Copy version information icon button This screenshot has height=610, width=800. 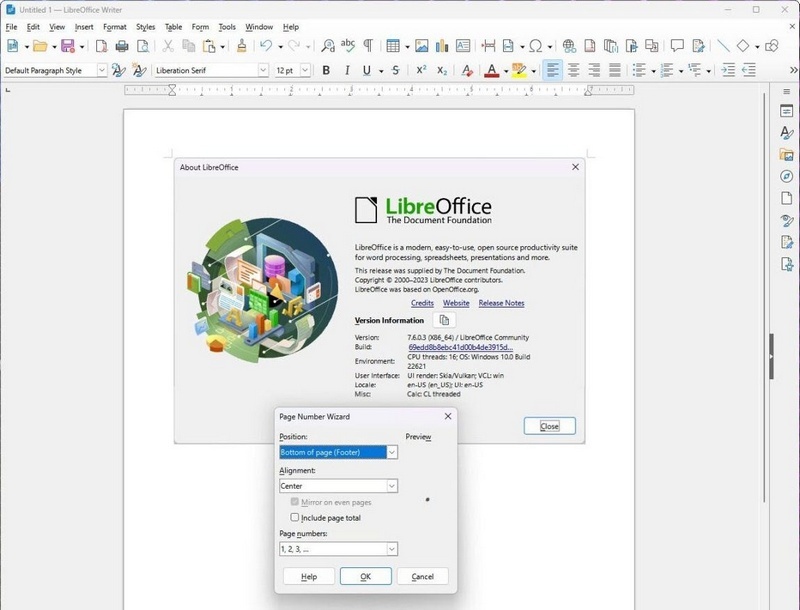(x=444, y=320)
